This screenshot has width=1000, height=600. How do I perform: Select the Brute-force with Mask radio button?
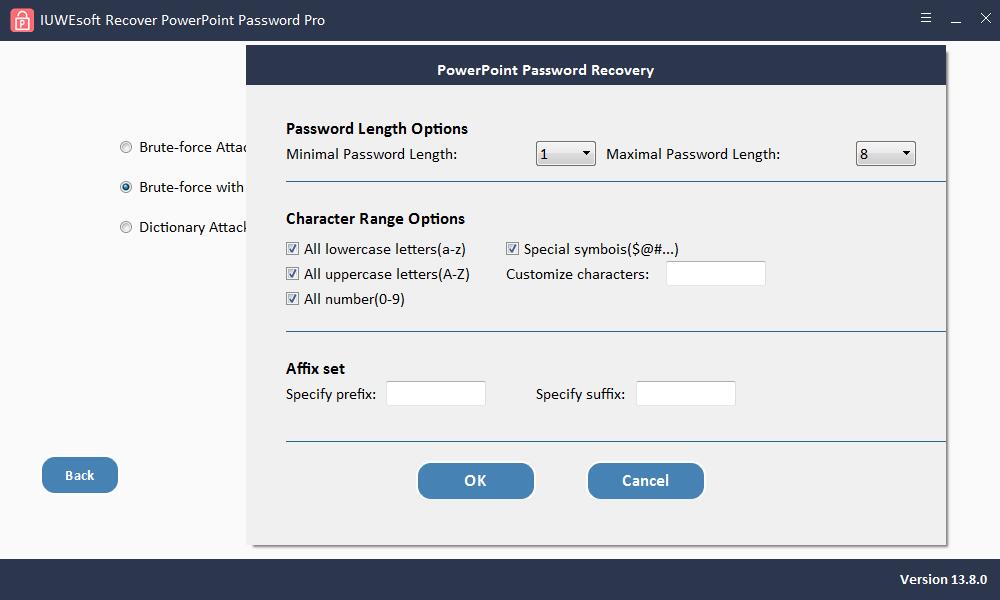tap(126, 187)
